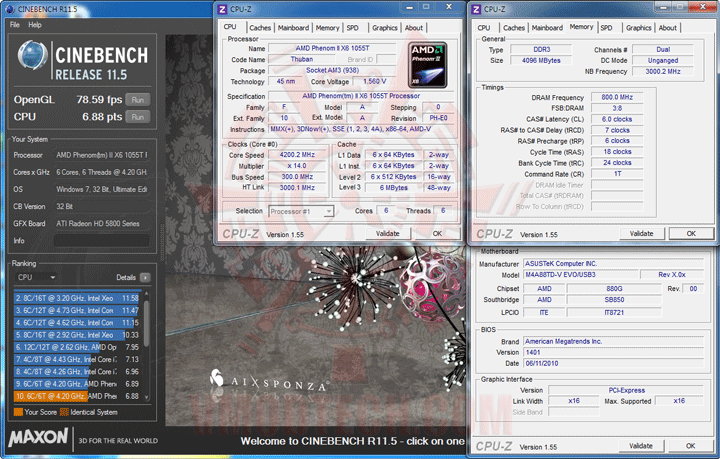
Task: Click the CPU-Z Z icon of Memory window
Action: click(476, 9)
